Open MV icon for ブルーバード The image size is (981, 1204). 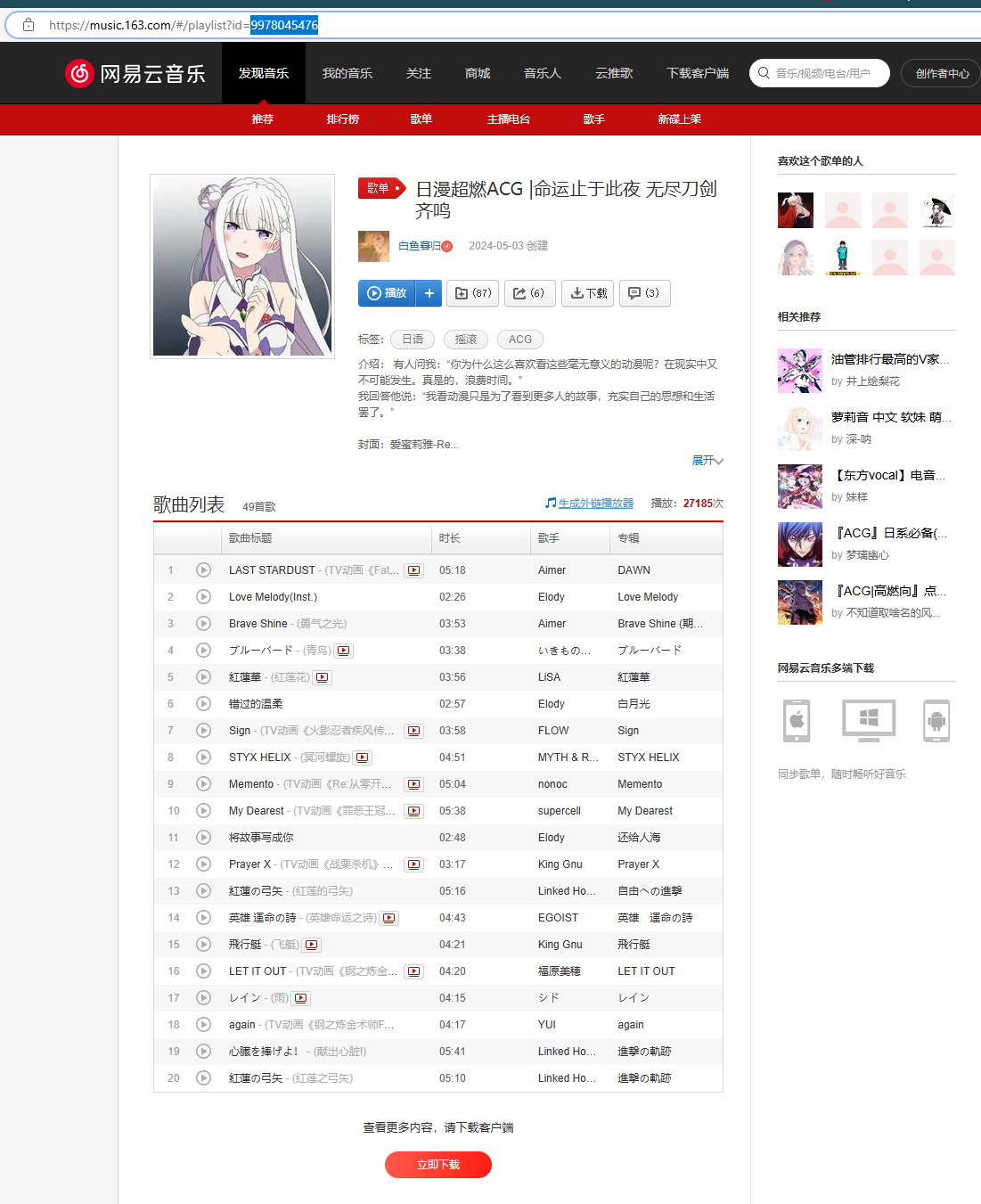(x=344, y=651)
